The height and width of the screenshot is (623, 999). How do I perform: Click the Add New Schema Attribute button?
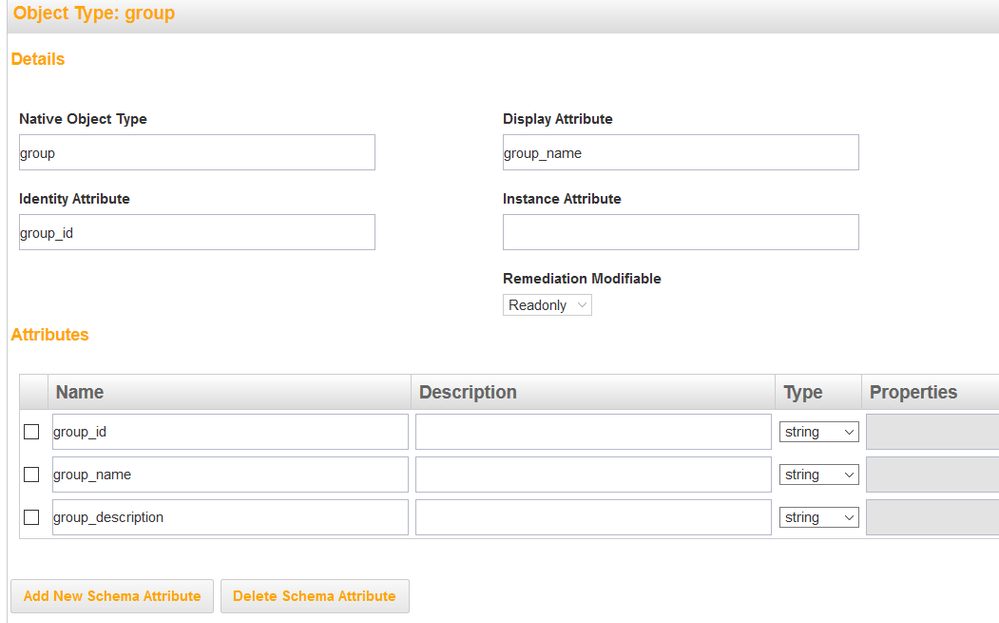[x=112, y=596]
